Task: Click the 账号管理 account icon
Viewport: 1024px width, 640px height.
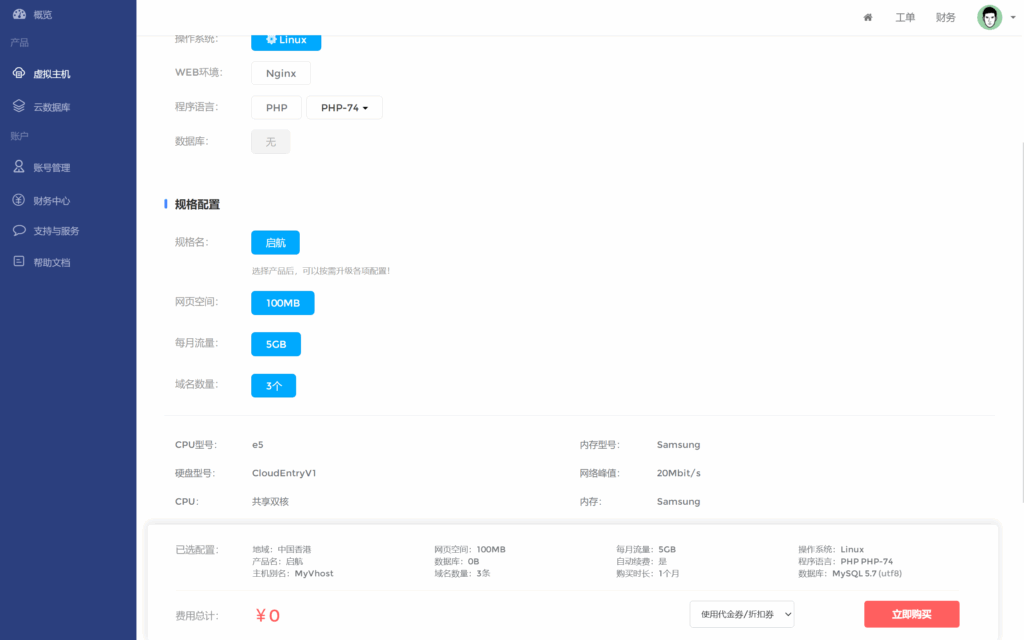Action: (19, 167)
